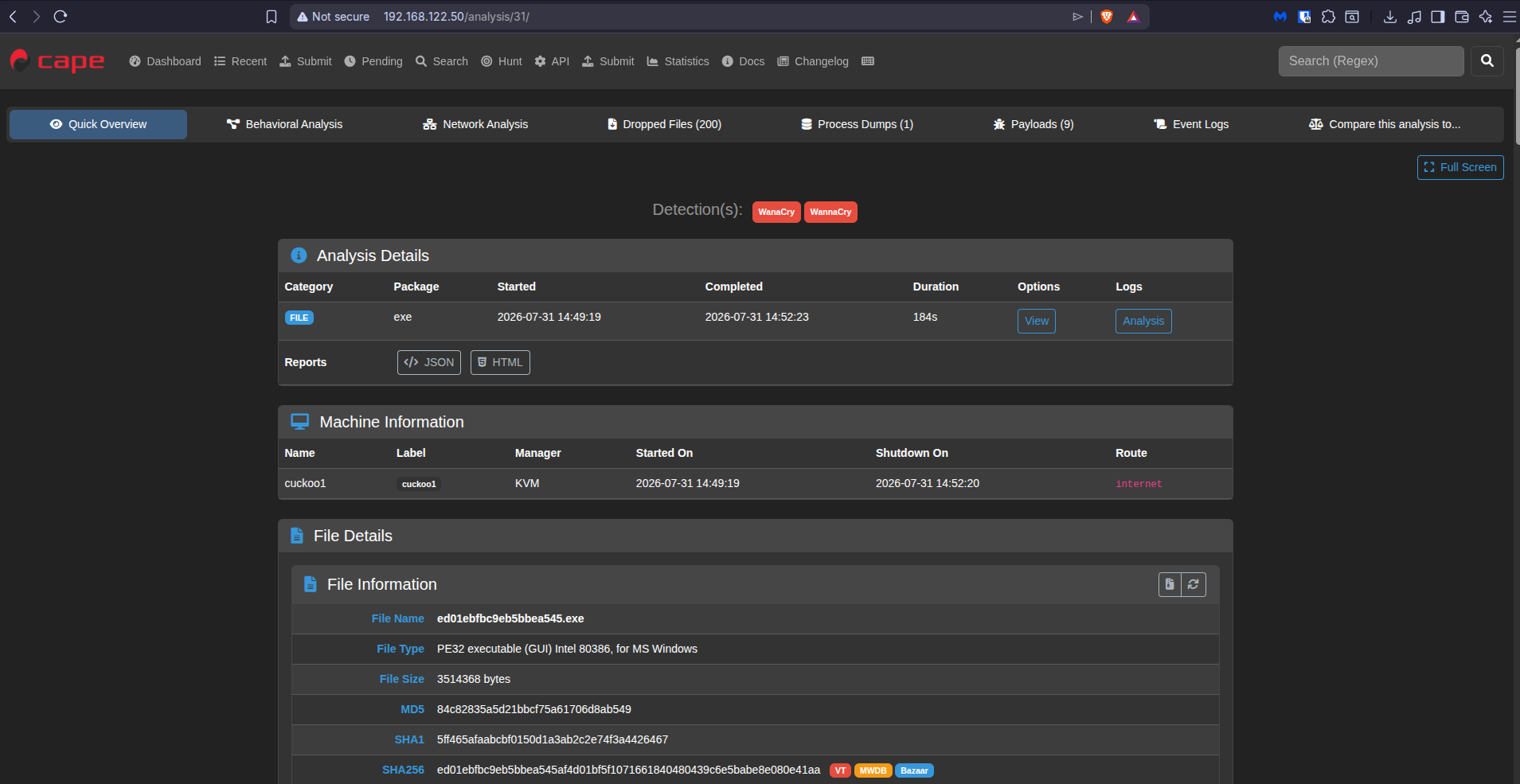Screen dimensions: 1520x784
Task: Switch to the Network Analysis tab
Action: coord(475,124)
